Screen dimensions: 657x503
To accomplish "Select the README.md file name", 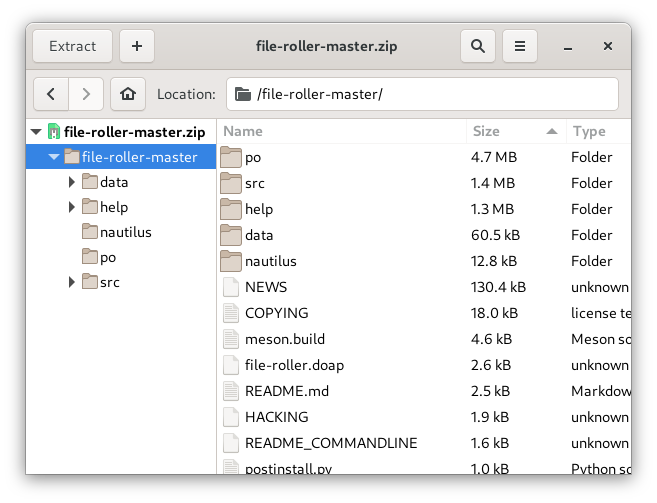I will click(287, 391).
